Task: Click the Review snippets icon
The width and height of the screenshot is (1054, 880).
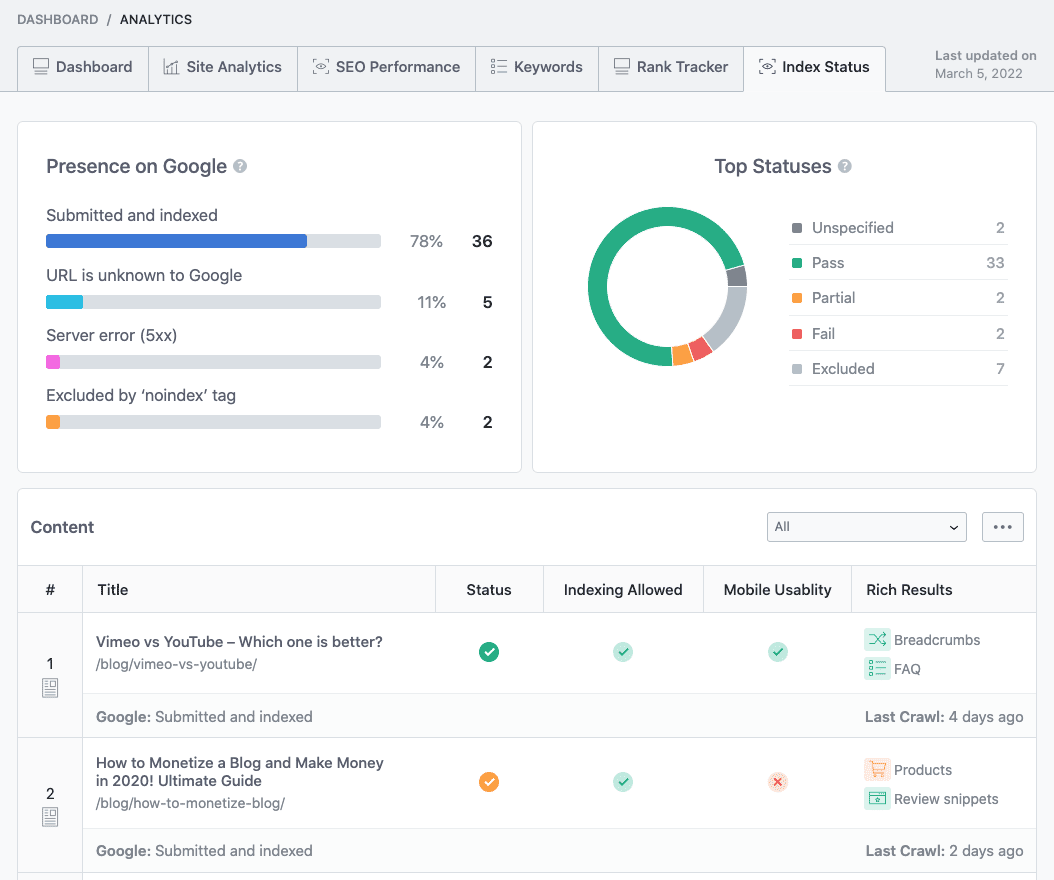Action: click(877, 799)
